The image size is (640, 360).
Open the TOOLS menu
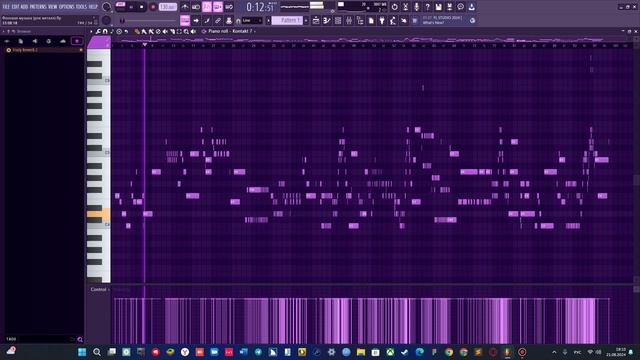click(81, 7)
